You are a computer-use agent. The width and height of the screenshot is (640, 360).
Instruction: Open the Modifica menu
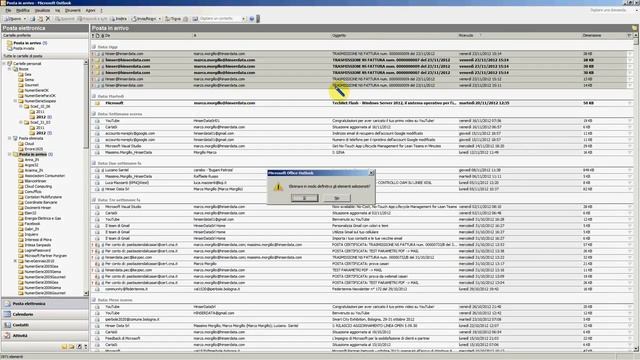(x=22, y=10)
